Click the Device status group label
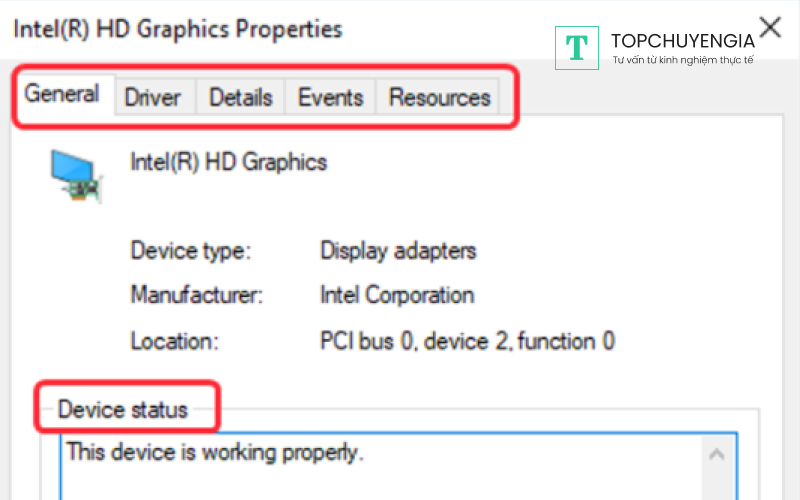 [x=122, y=409]
